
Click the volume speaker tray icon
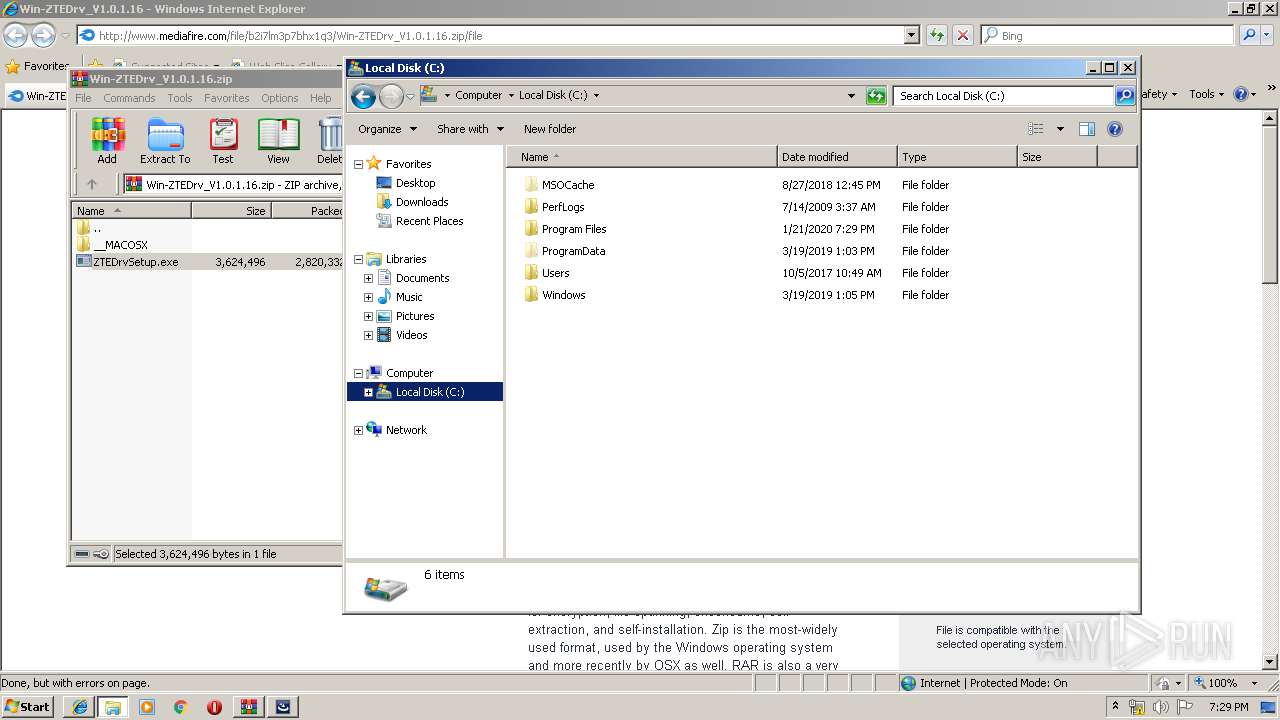tap(1161, 707)
